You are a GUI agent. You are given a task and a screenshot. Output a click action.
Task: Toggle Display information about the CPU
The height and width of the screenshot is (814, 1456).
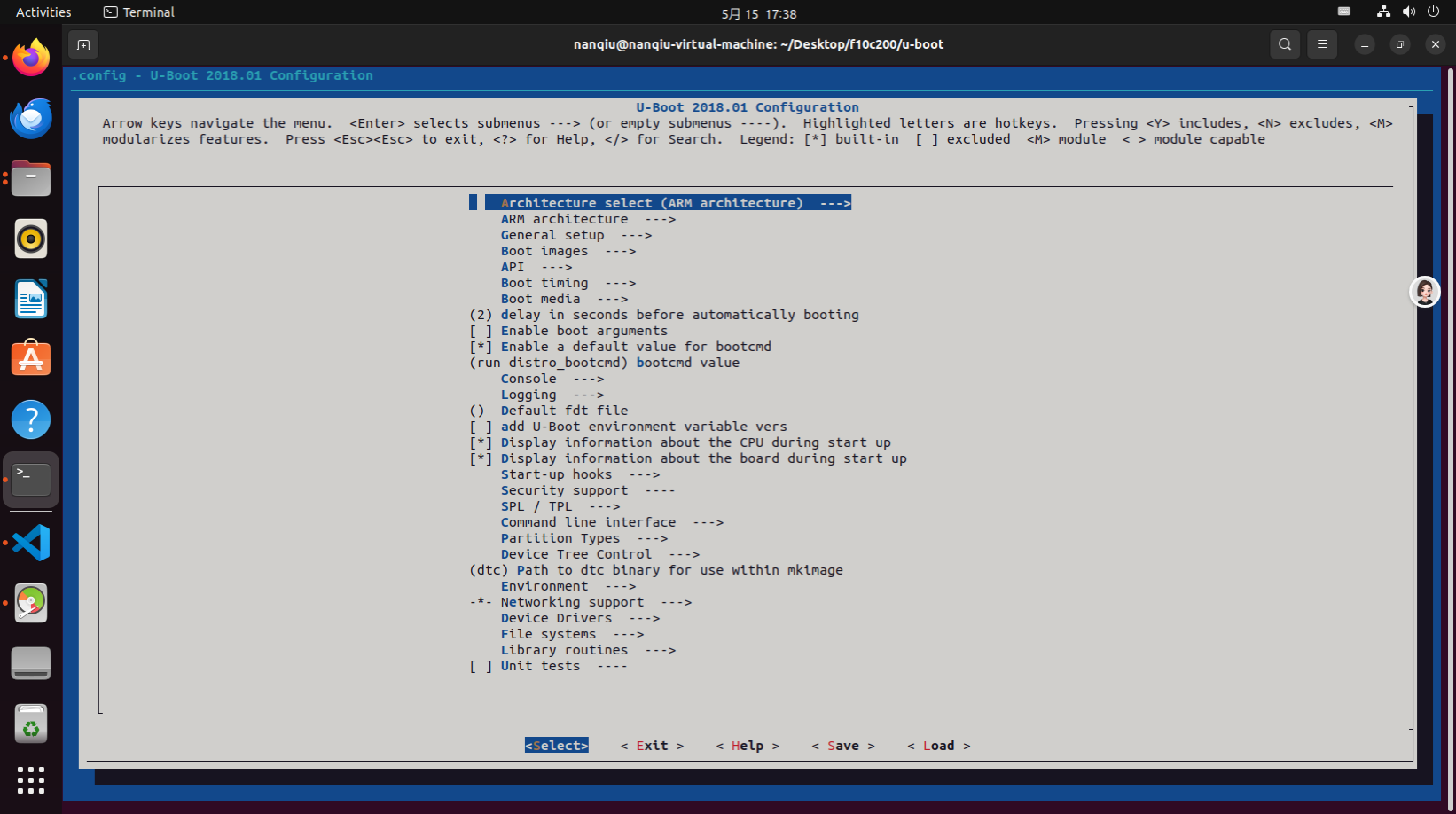point(680,442)
